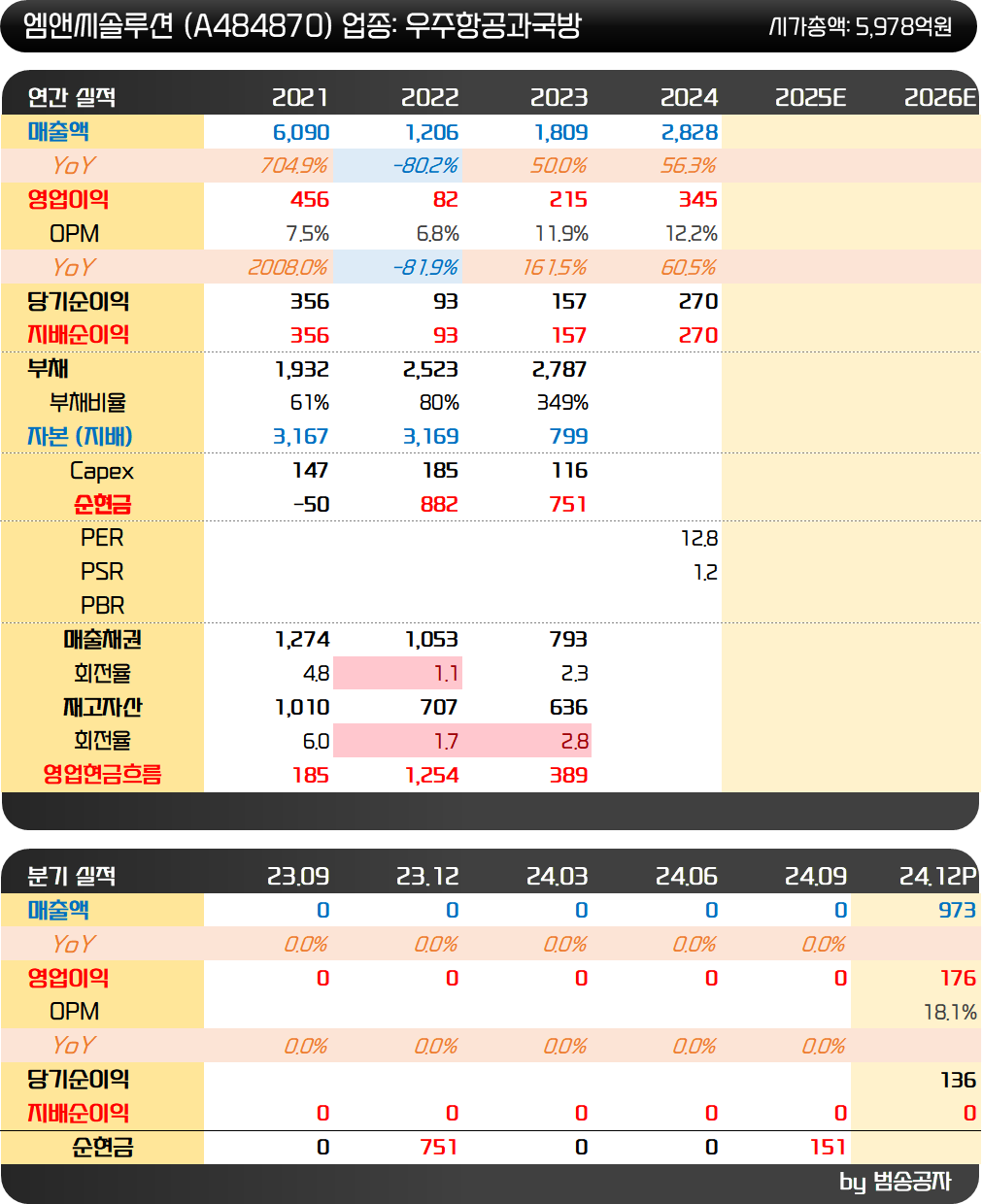Click the 2022 Capex value 185
This screenshot has width=982, height=1204.
pos(440,471)
